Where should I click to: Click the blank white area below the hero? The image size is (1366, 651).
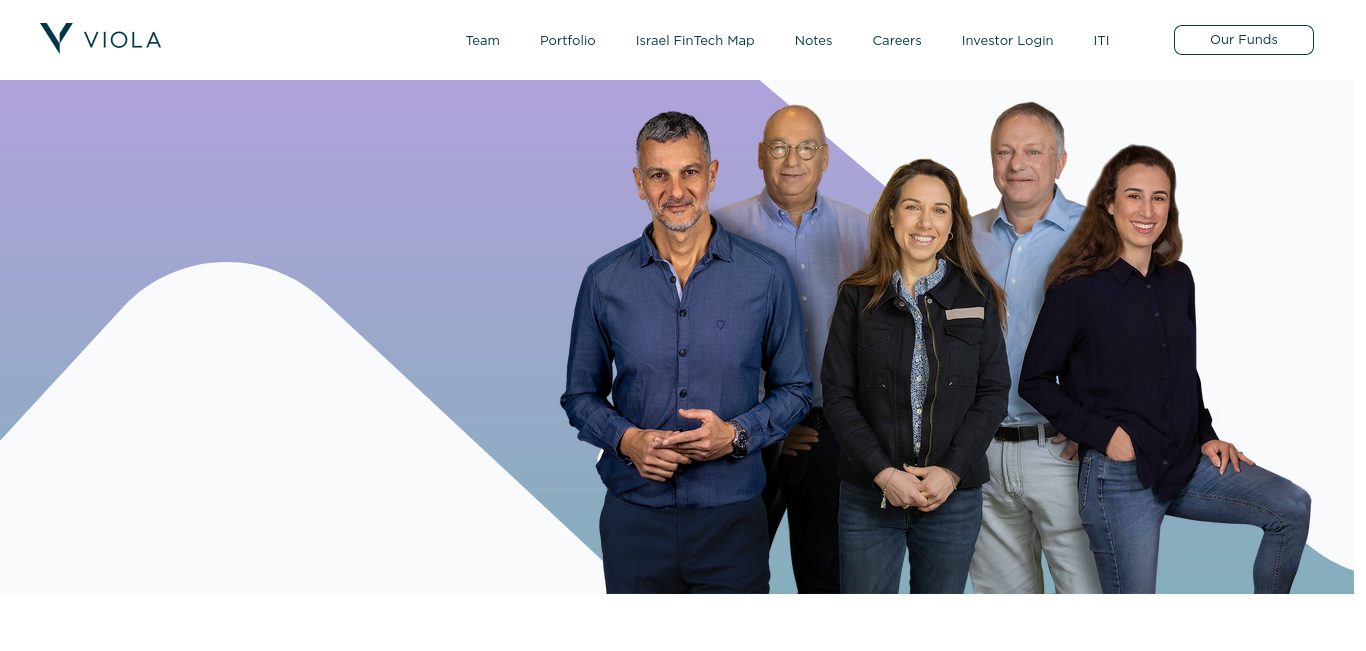pyautogui.click(x=683, y=622)
